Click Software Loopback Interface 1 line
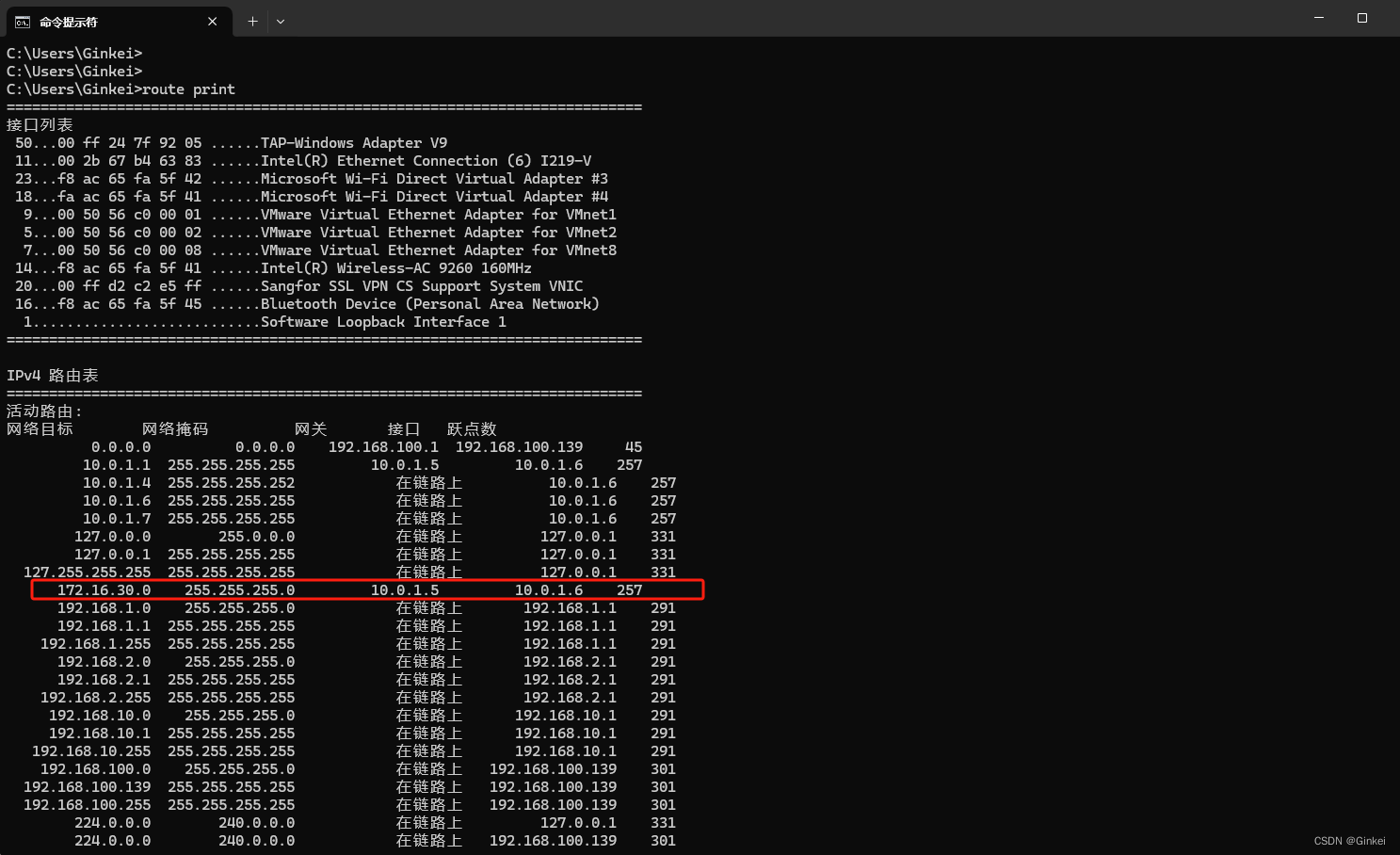This screenshot has height=855, width=1400. (265, 322)
